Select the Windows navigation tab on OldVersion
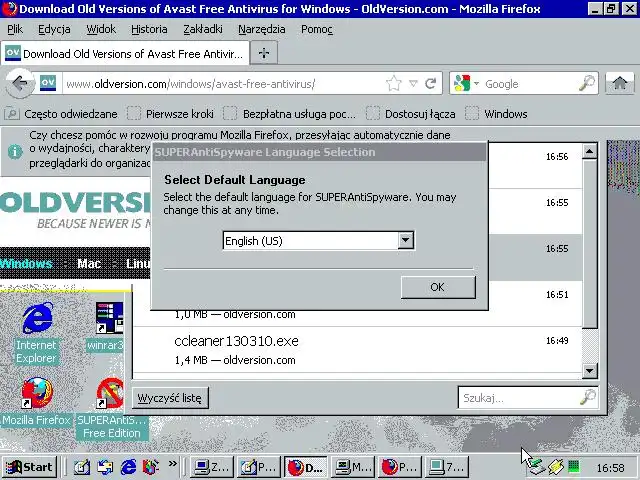640x480 pixels. coord(27,264)
